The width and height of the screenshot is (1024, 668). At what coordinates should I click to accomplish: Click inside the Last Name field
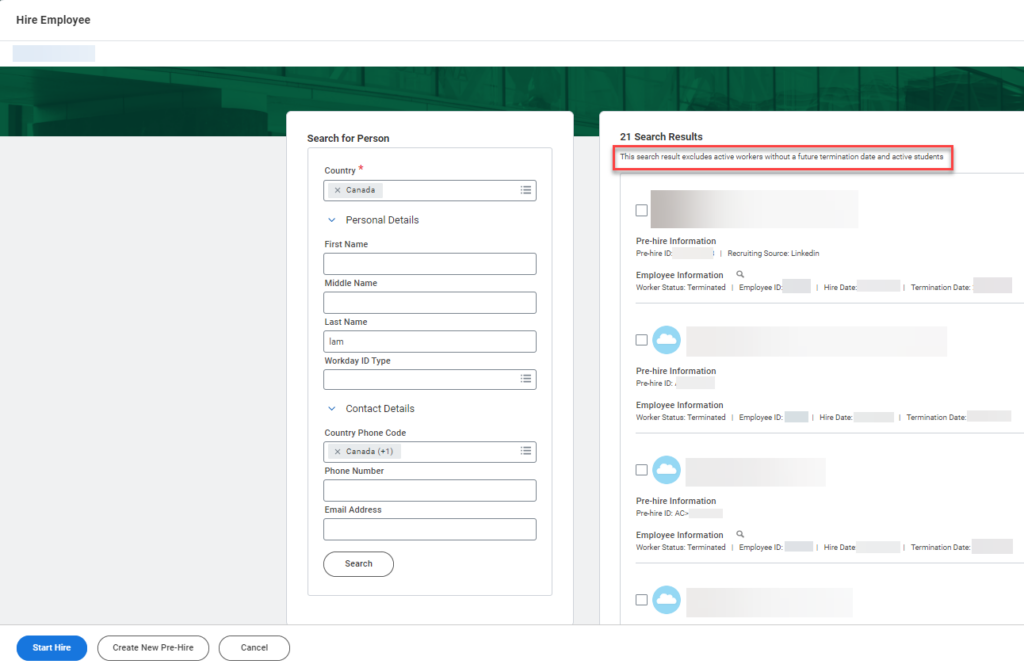[x=430, y=341]
